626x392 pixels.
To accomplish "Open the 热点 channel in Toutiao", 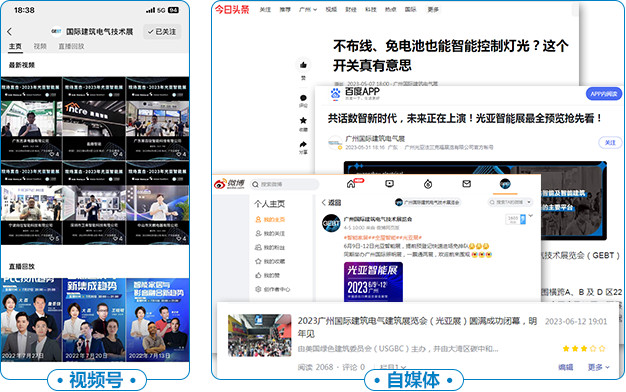I will (391, 10).
